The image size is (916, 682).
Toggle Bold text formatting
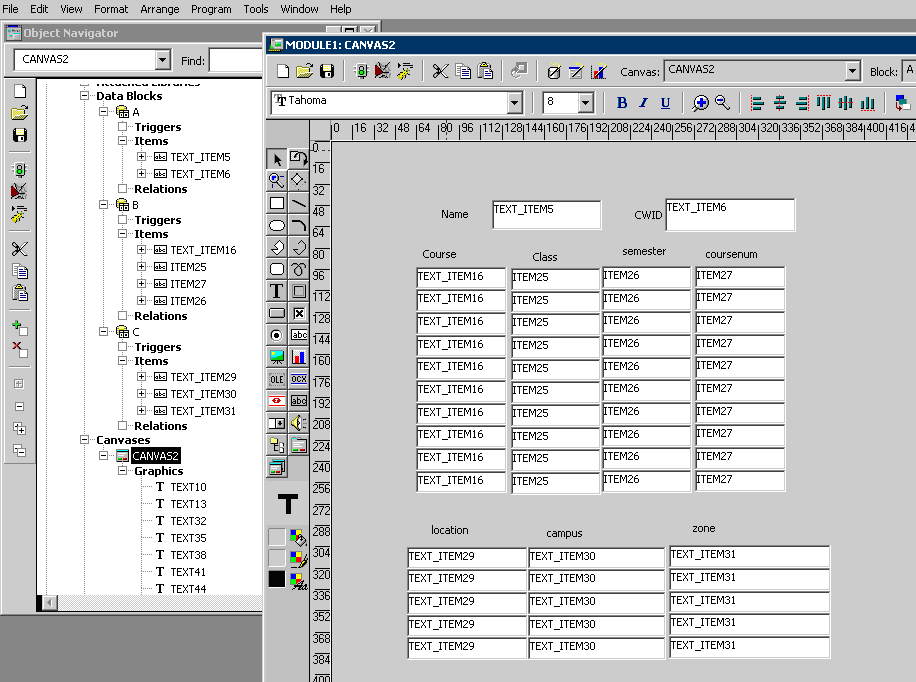(622, 103)
